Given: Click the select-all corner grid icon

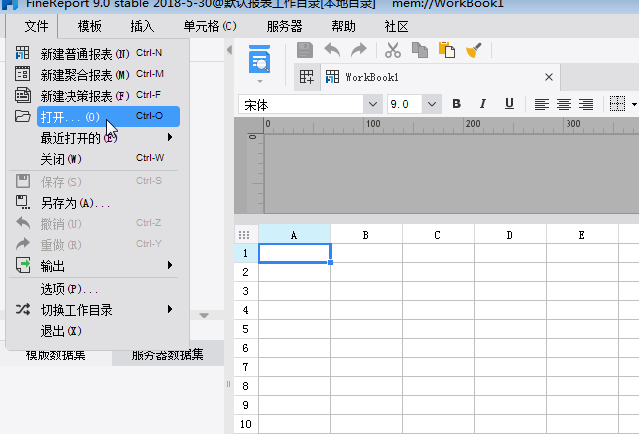Looking at the screenshot, I should point(244,235).
